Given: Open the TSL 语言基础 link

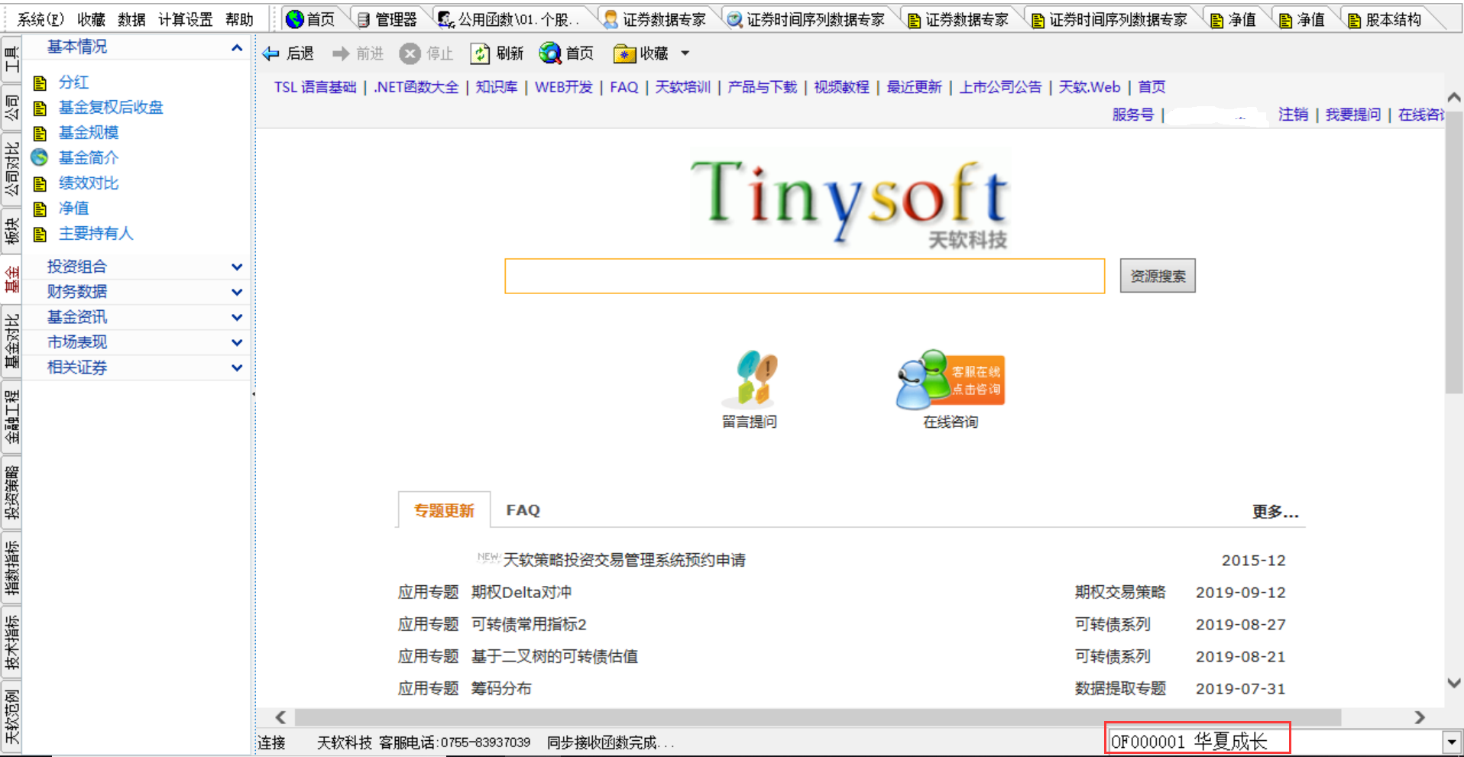Looking at the screenshot, I should pos(315,87).
